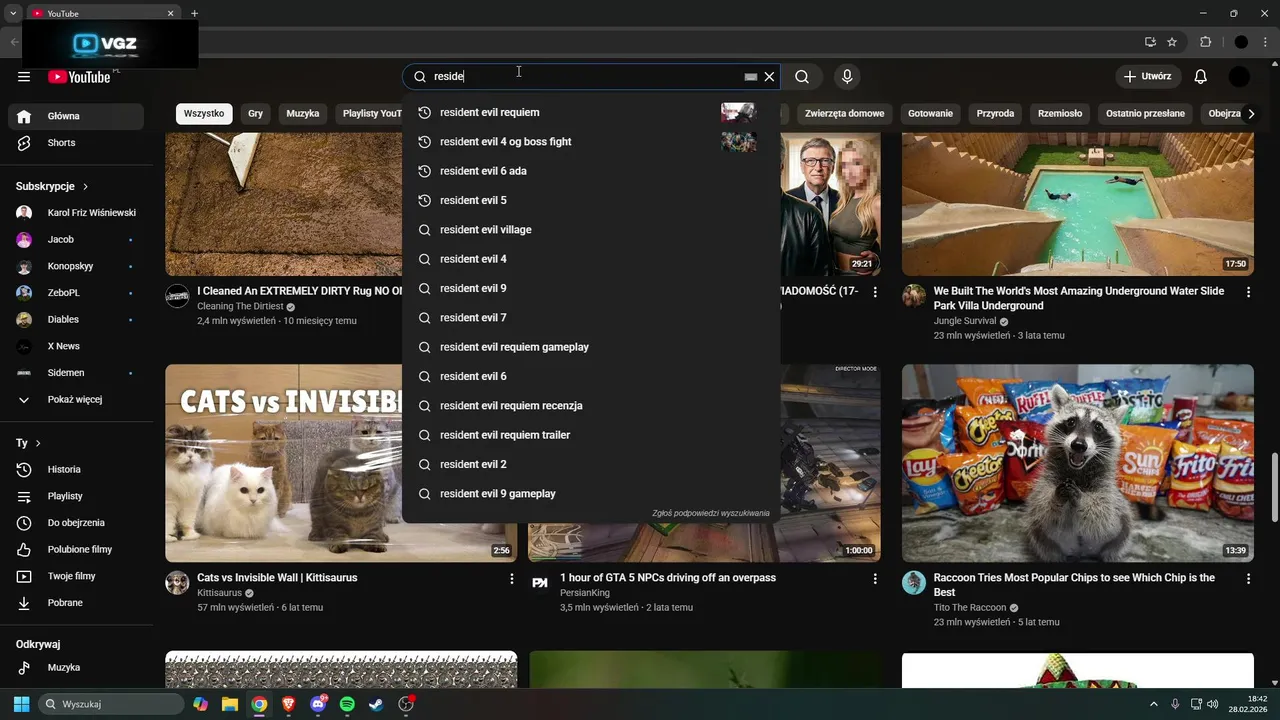Select the Gotowanie filter chip
This screenshot has height=720, width=1280.
930,114
